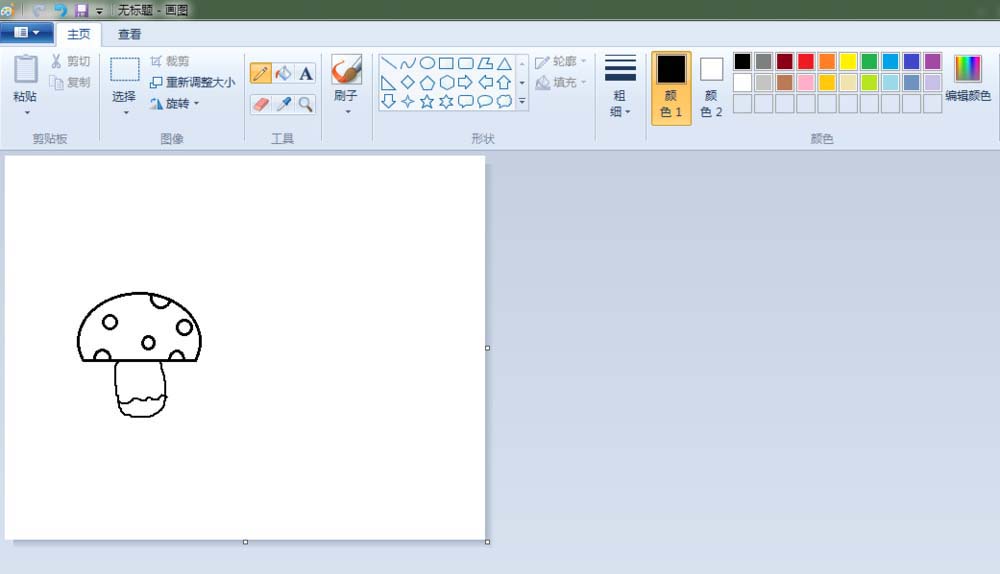Choose the Right arrow shape
The image size is (1000, 574).
click(466, 82)
